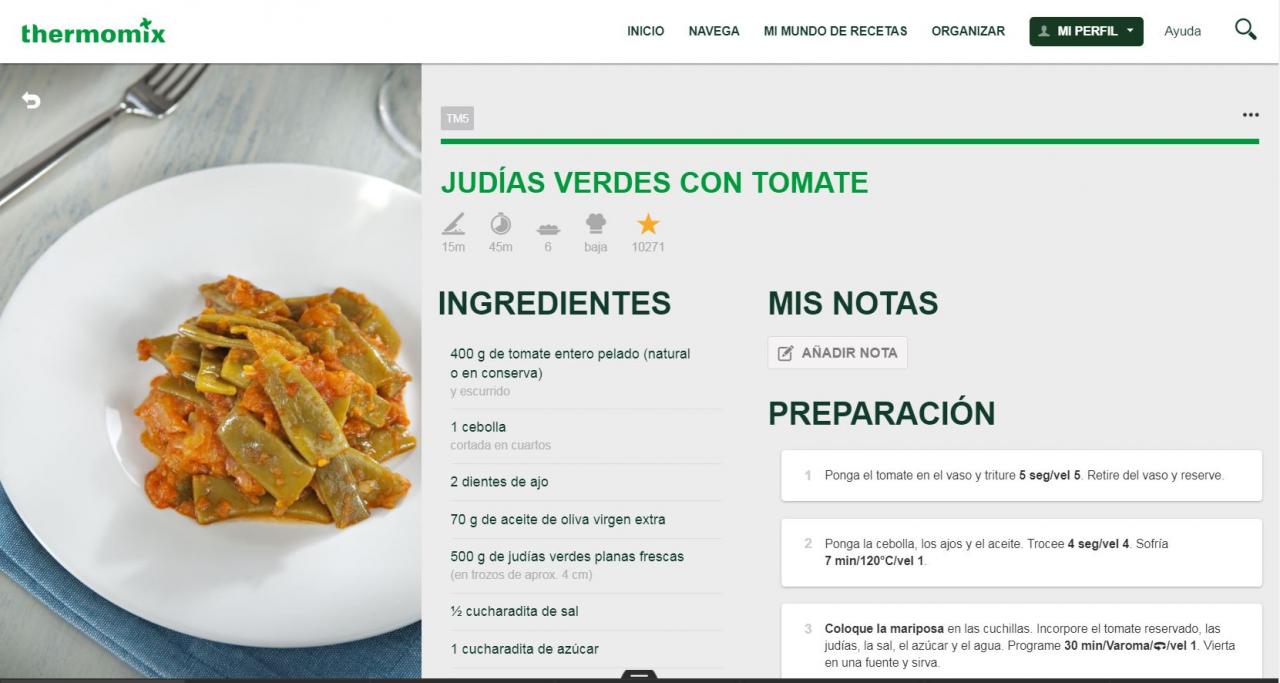Click the total time 45m clock icon
Viewport: 1280px width, 683px height.
[500, 223]
